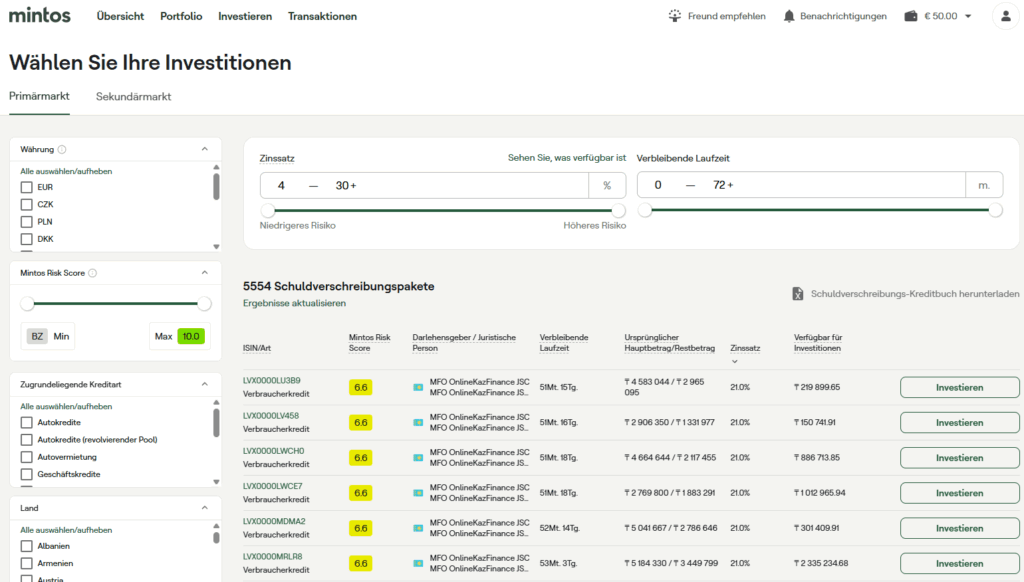This screenshot has width=1024, height=582.
Task: Tick the Autokredite checkbox
Action: tap(27, 423)
